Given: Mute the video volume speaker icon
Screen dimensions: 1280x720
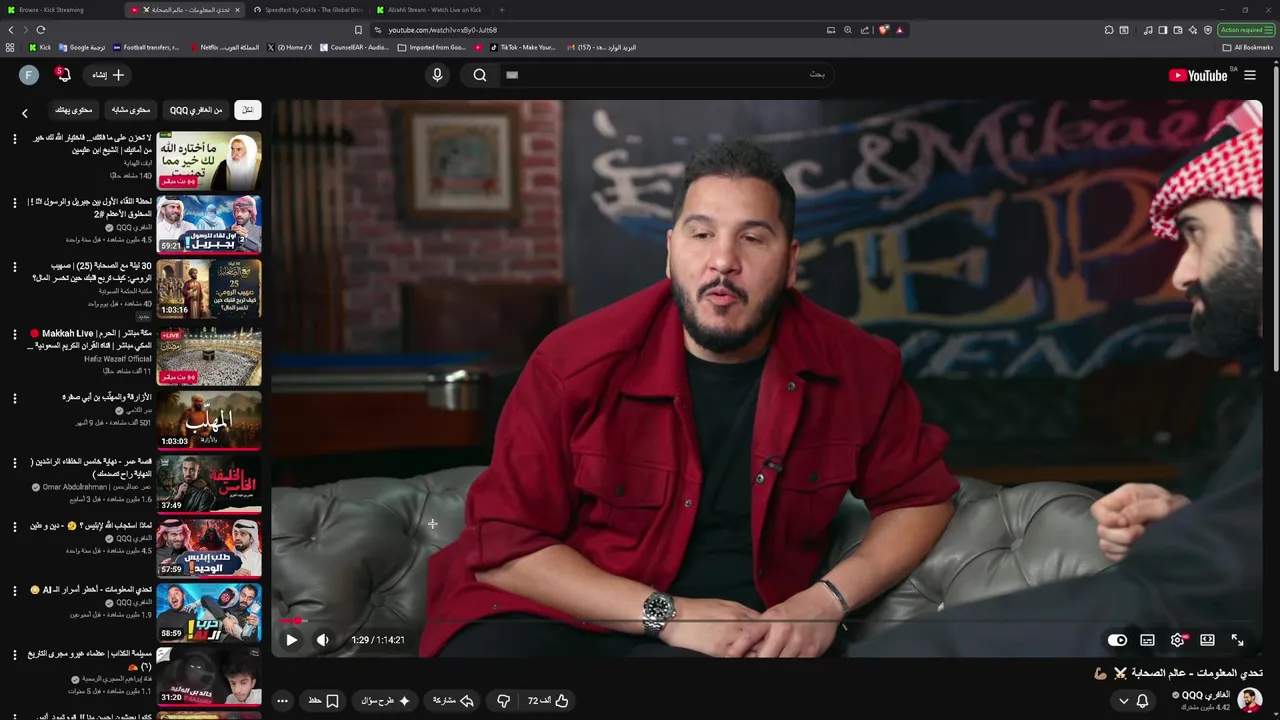Looking at the screenshot, I should pos(322,640).
